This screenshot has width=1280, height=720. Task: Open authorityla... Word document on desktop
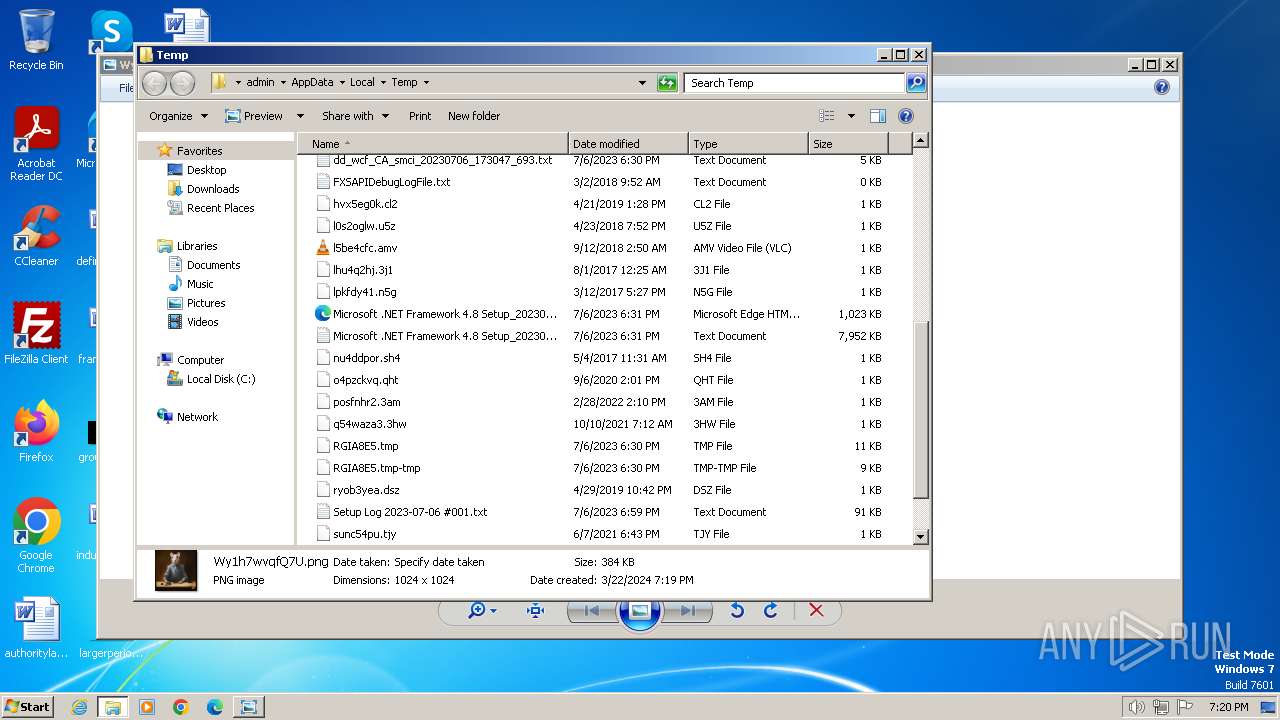(x=36, y=628)
